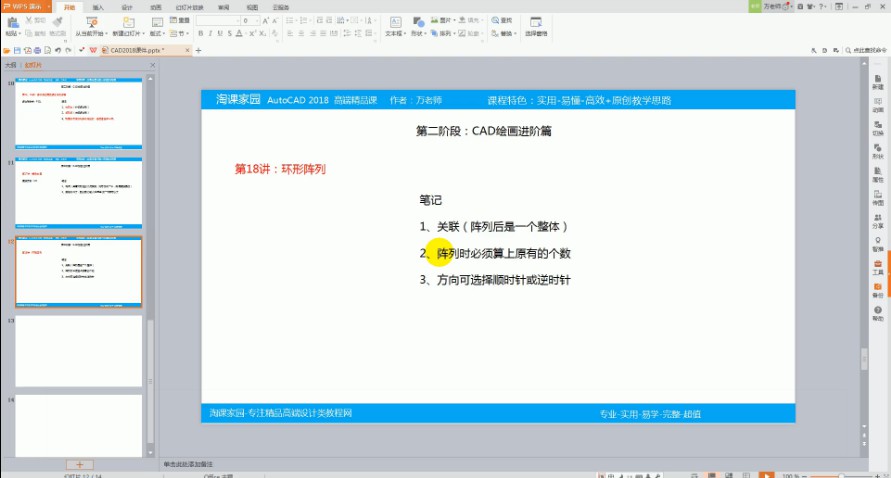Adjust the zoom slider in status bar
The image size is (891, 478).
840,476
